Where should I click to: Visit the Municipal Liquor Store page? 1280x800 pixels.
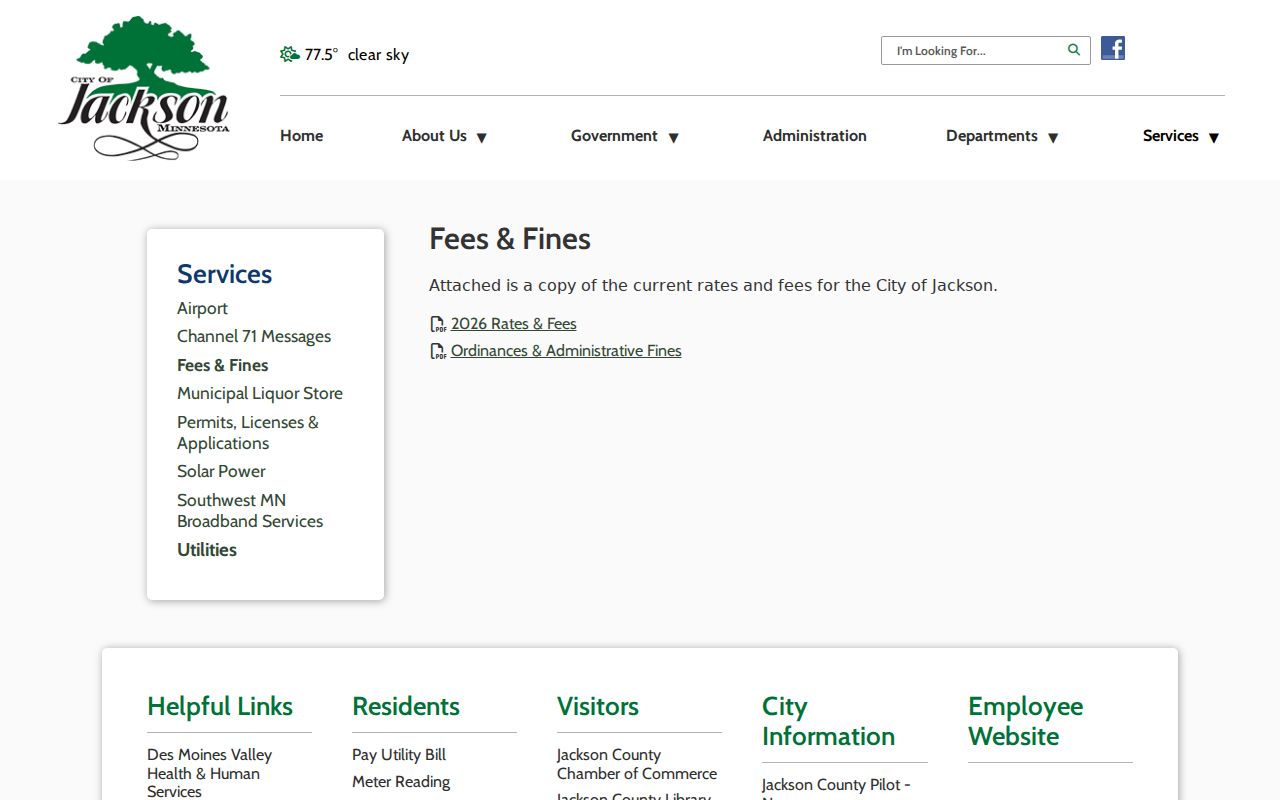[260, 393]
